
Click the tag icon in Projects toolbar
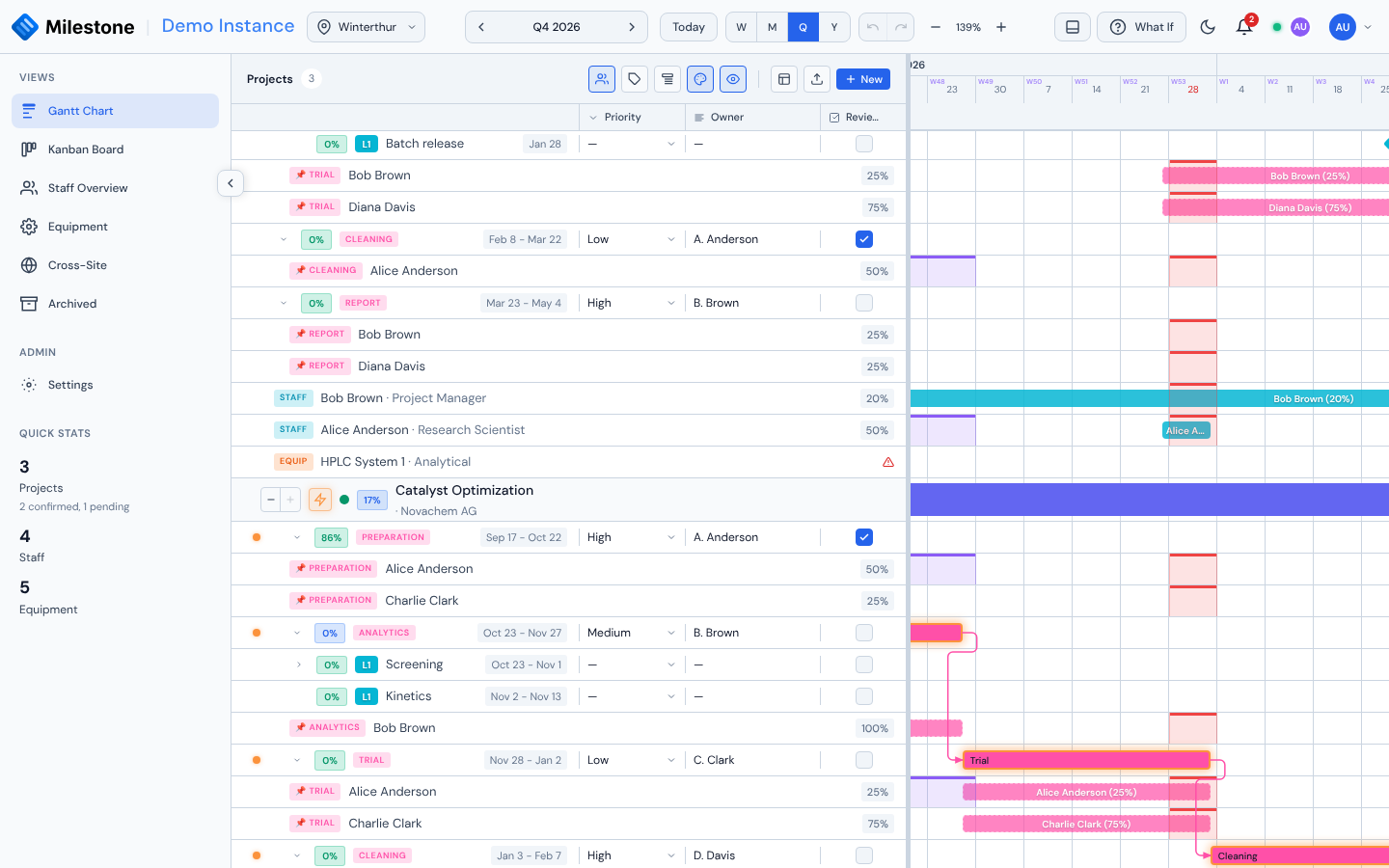pyautogui.click(x=635, y=79)
